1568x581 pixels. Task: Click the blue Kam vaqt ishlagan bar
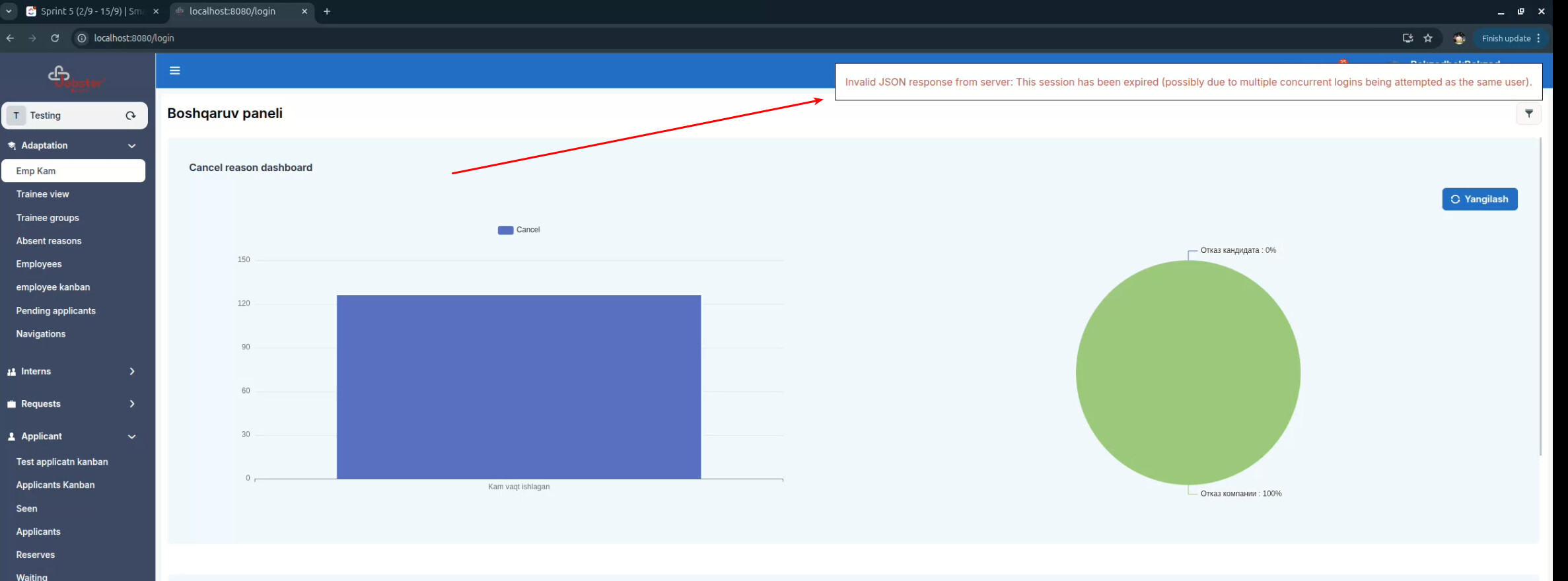pos(518,387)
